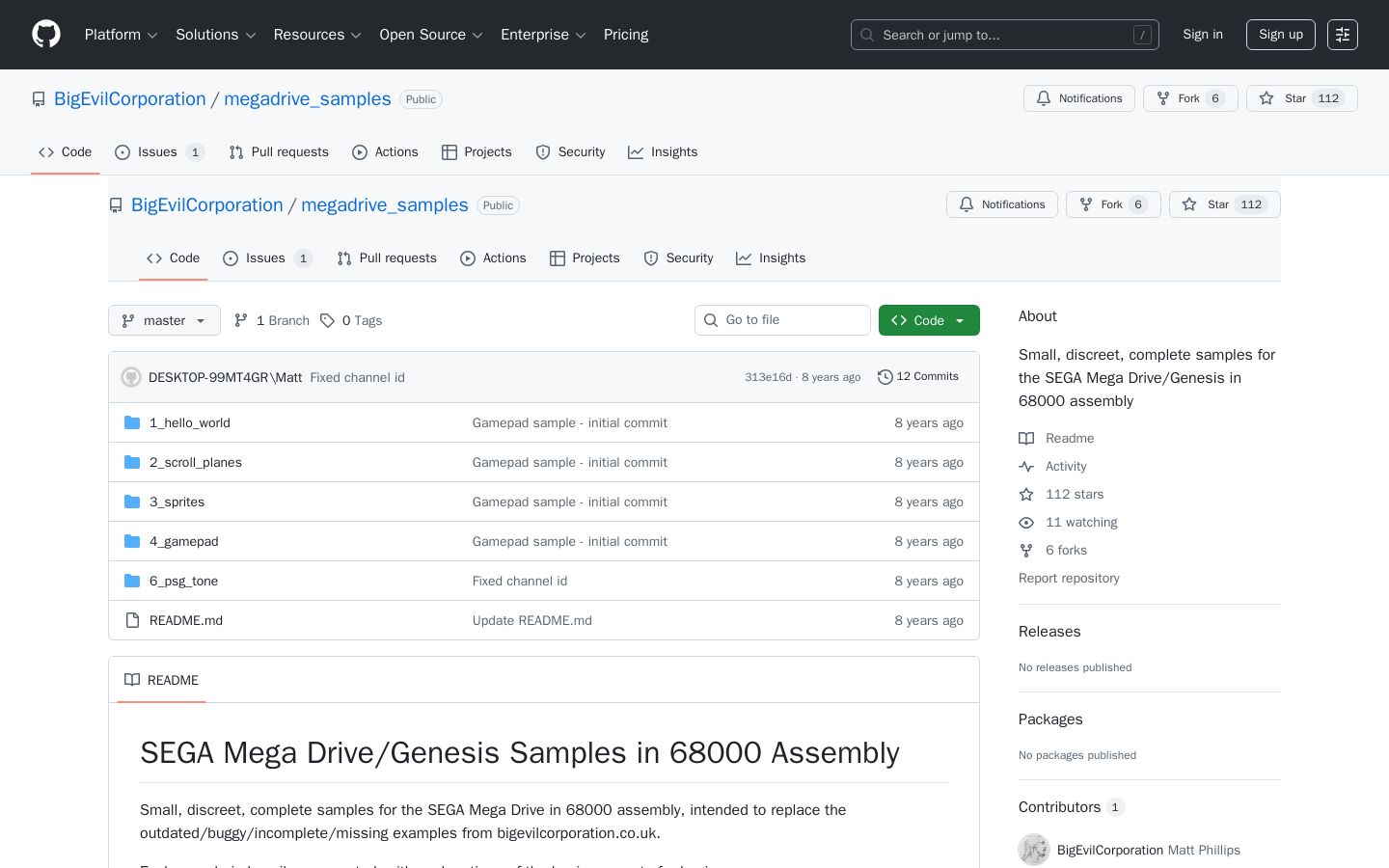1389x868 pixels.
Task: Click the eye icon beside 11 watching
Action: pyautogui.click(x=1026, y=522)
